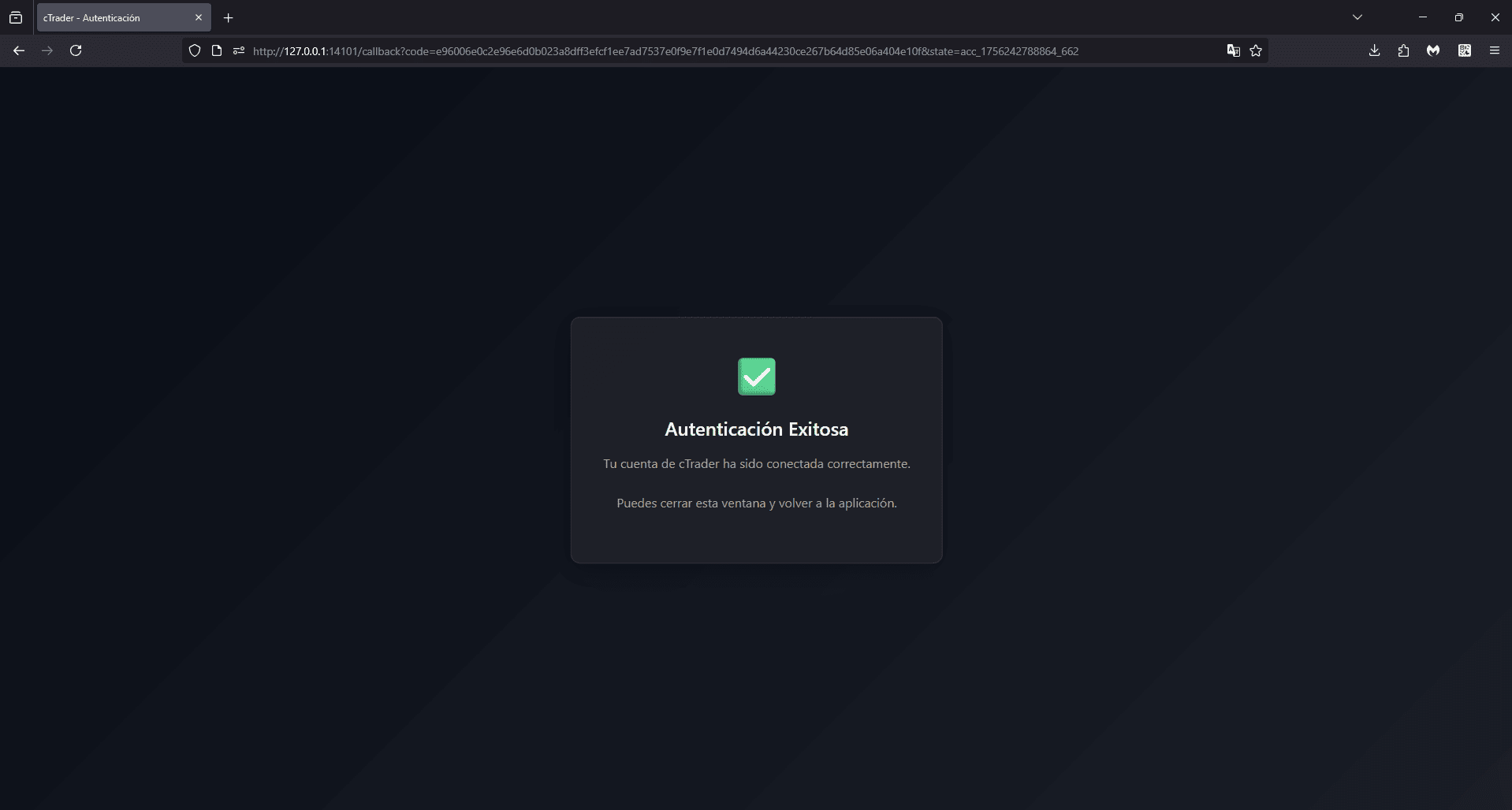Open a new tab with plus button

tap(229, 17)
